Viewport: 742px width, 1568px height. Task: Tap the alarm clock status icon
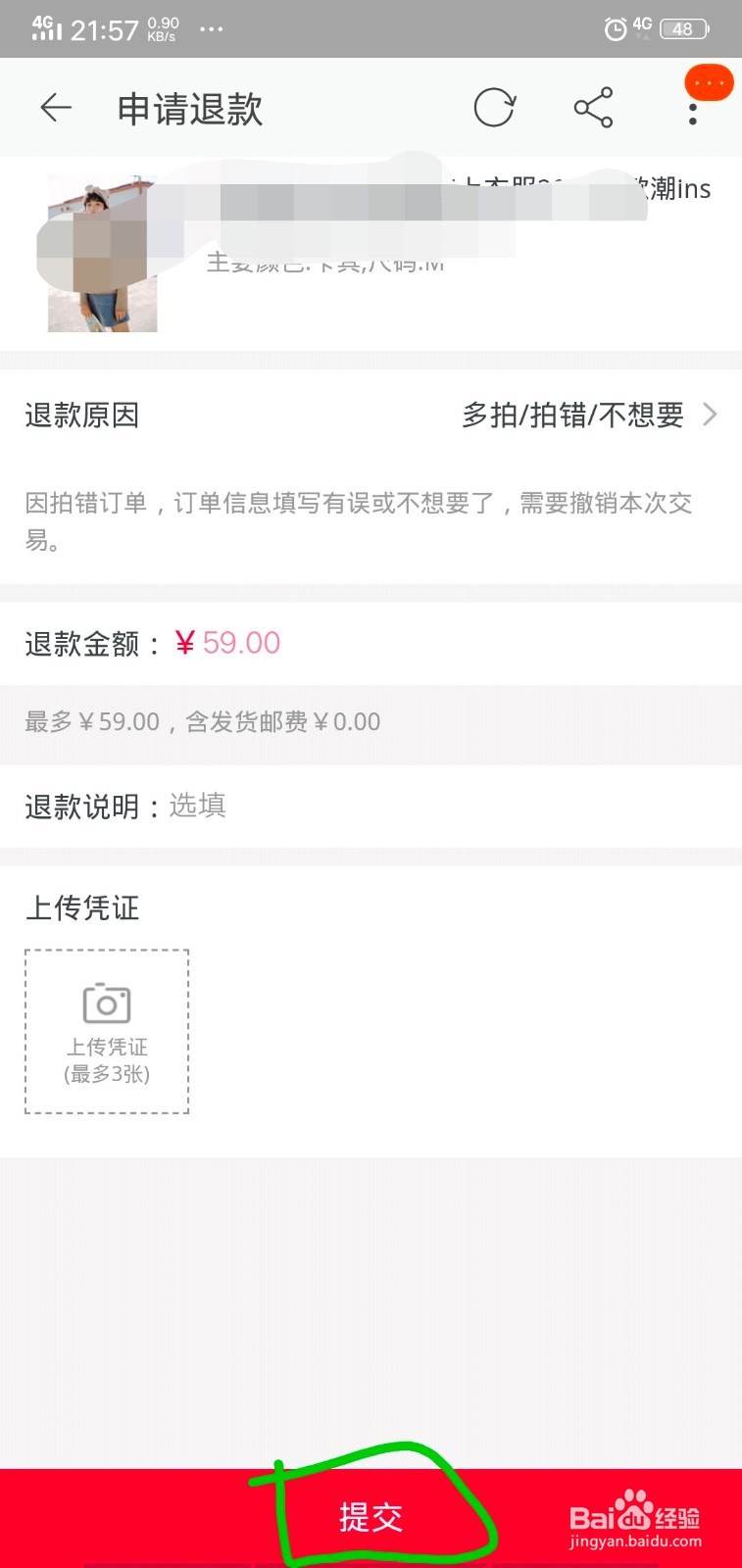615,29
